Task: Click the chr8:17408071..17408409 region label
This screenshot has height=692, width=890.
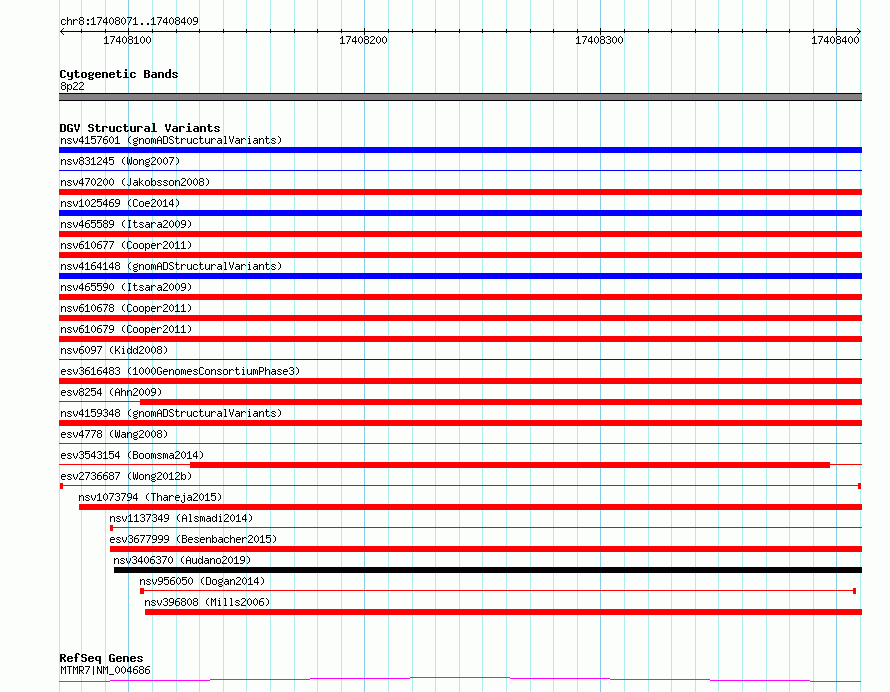Action: click(x=129, y=22)
